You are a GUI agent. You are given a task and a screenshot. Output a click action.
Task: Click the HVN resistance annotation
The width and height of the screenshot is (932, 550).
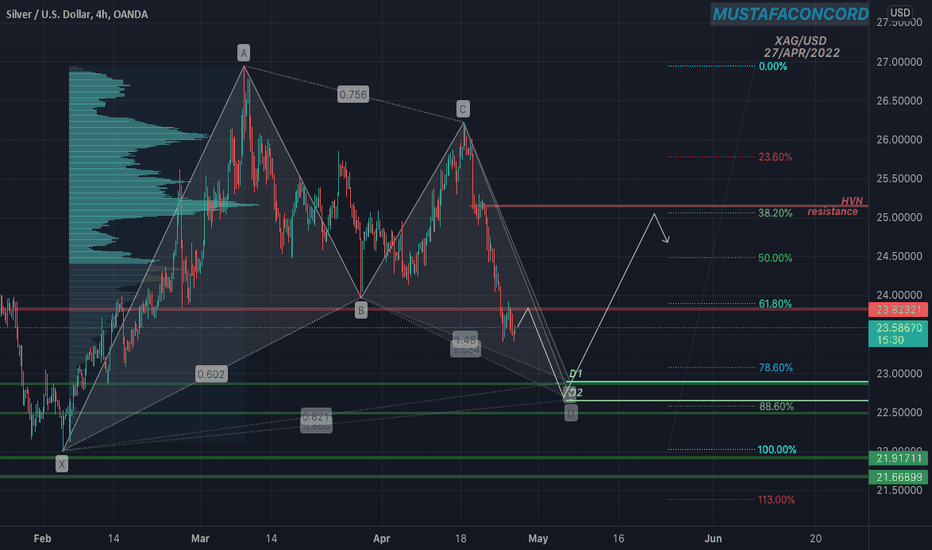click(835, 206)
